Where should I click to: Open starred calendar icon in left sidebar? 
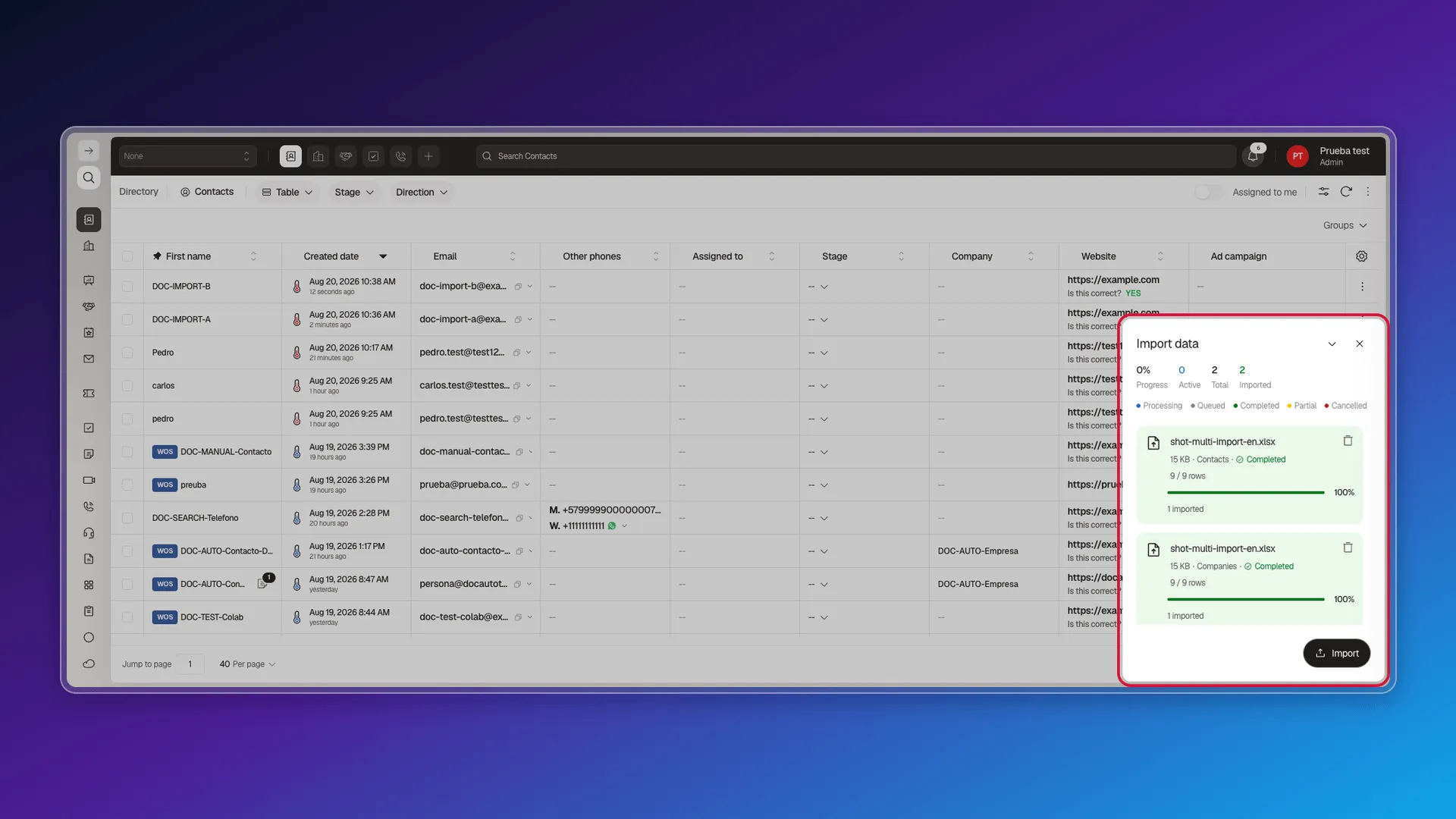89,332
